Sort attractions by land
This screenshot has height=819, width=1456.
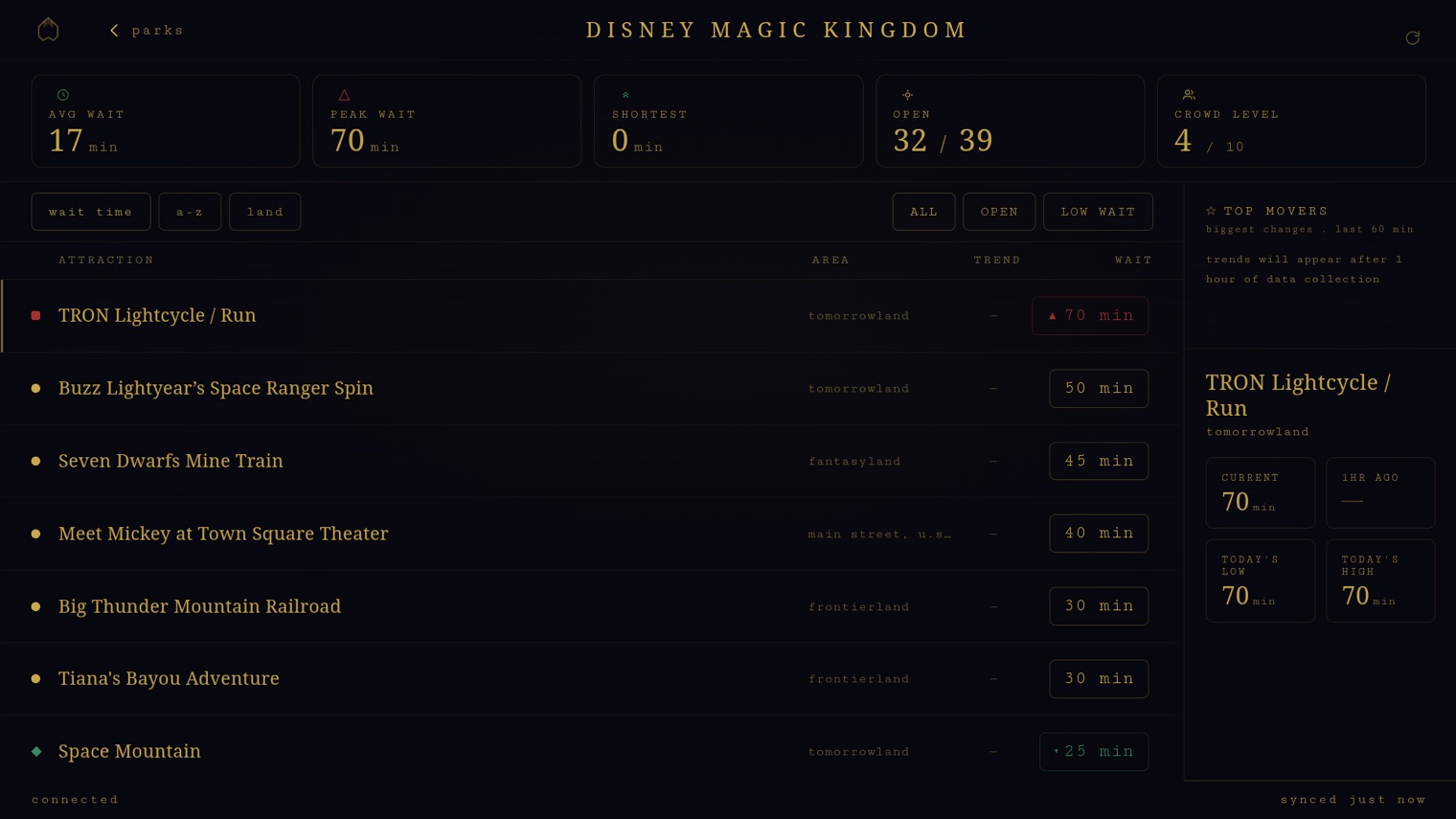pos(265,212)
